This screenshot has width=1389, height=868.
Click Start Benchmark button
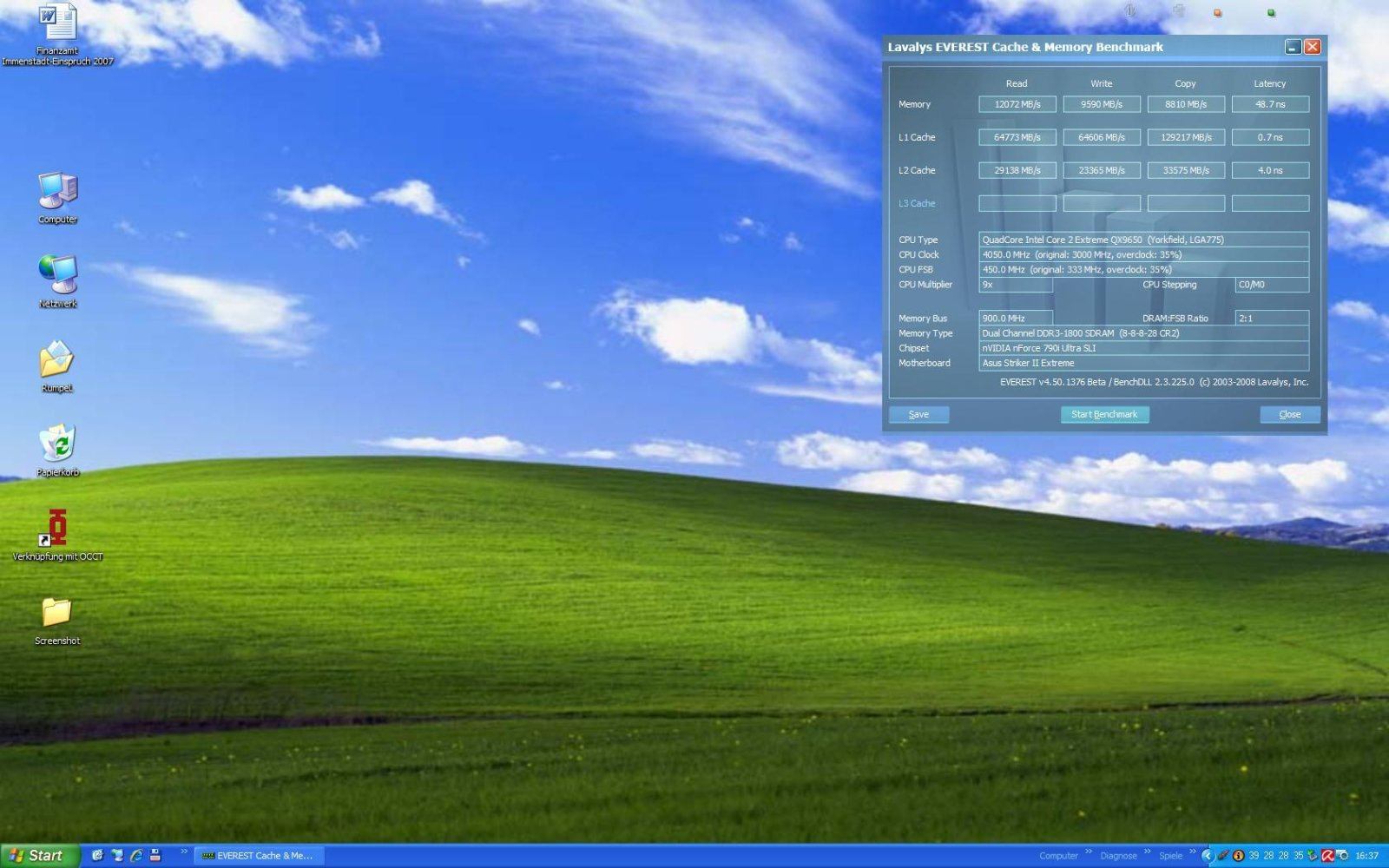(x=1104, y=415)
